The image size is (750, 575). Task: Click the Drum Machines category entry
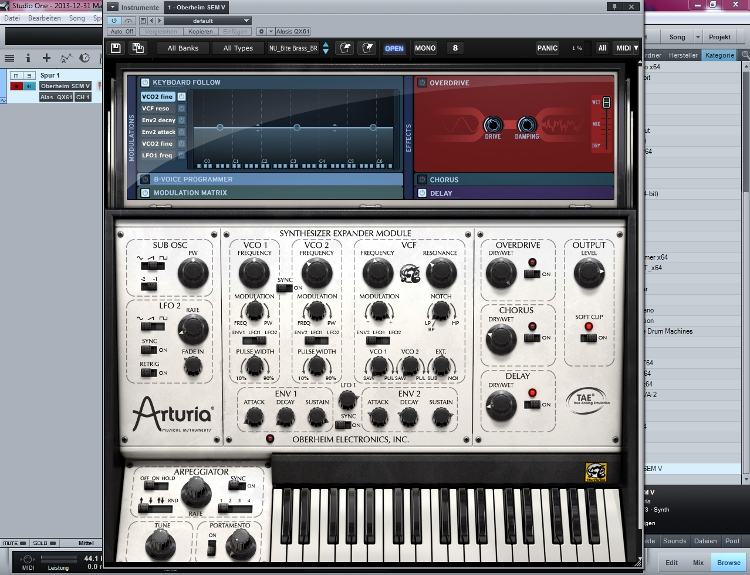point(670,331)
